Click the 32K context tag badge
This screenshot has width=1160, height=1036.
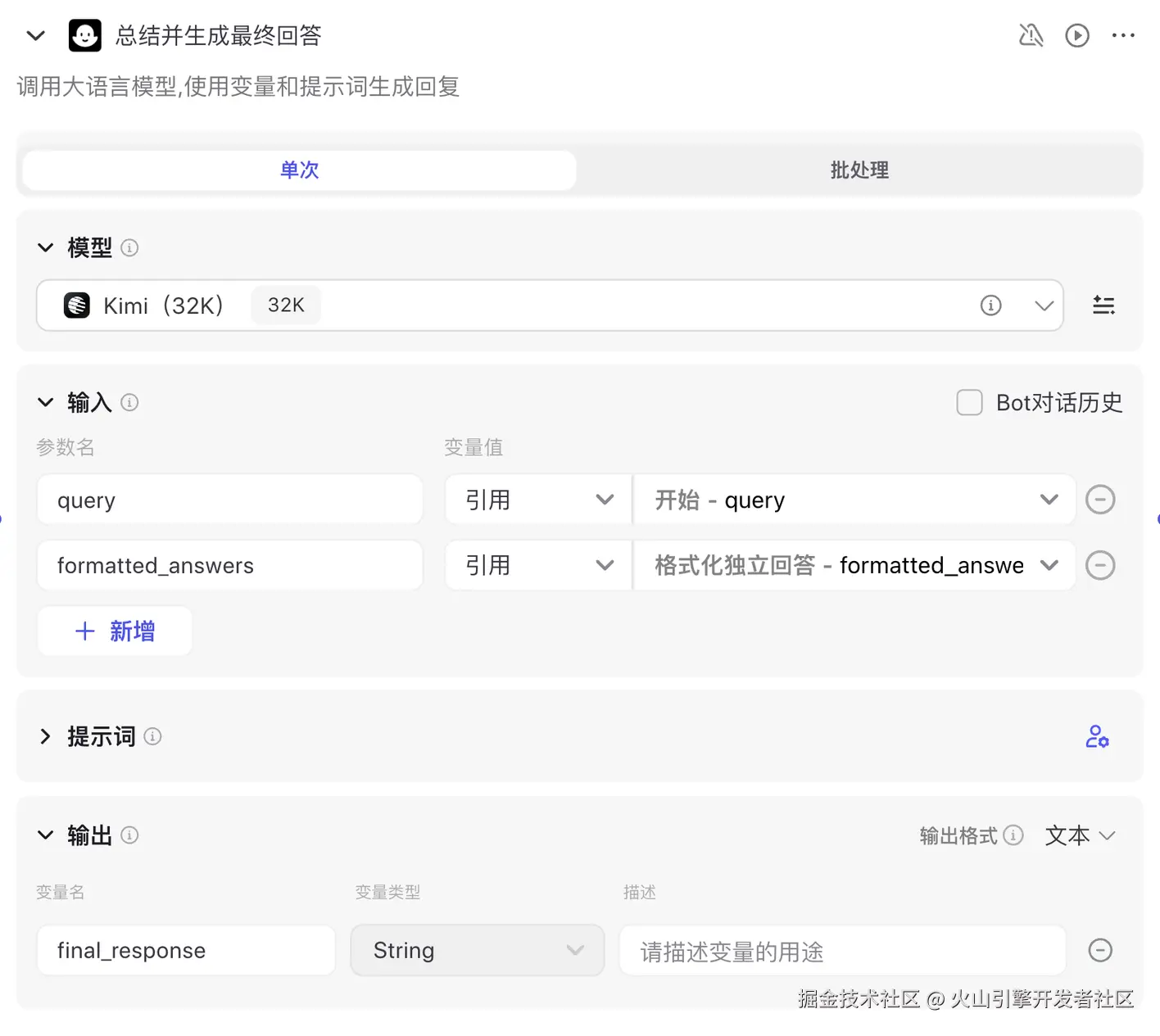pos(286,305)
